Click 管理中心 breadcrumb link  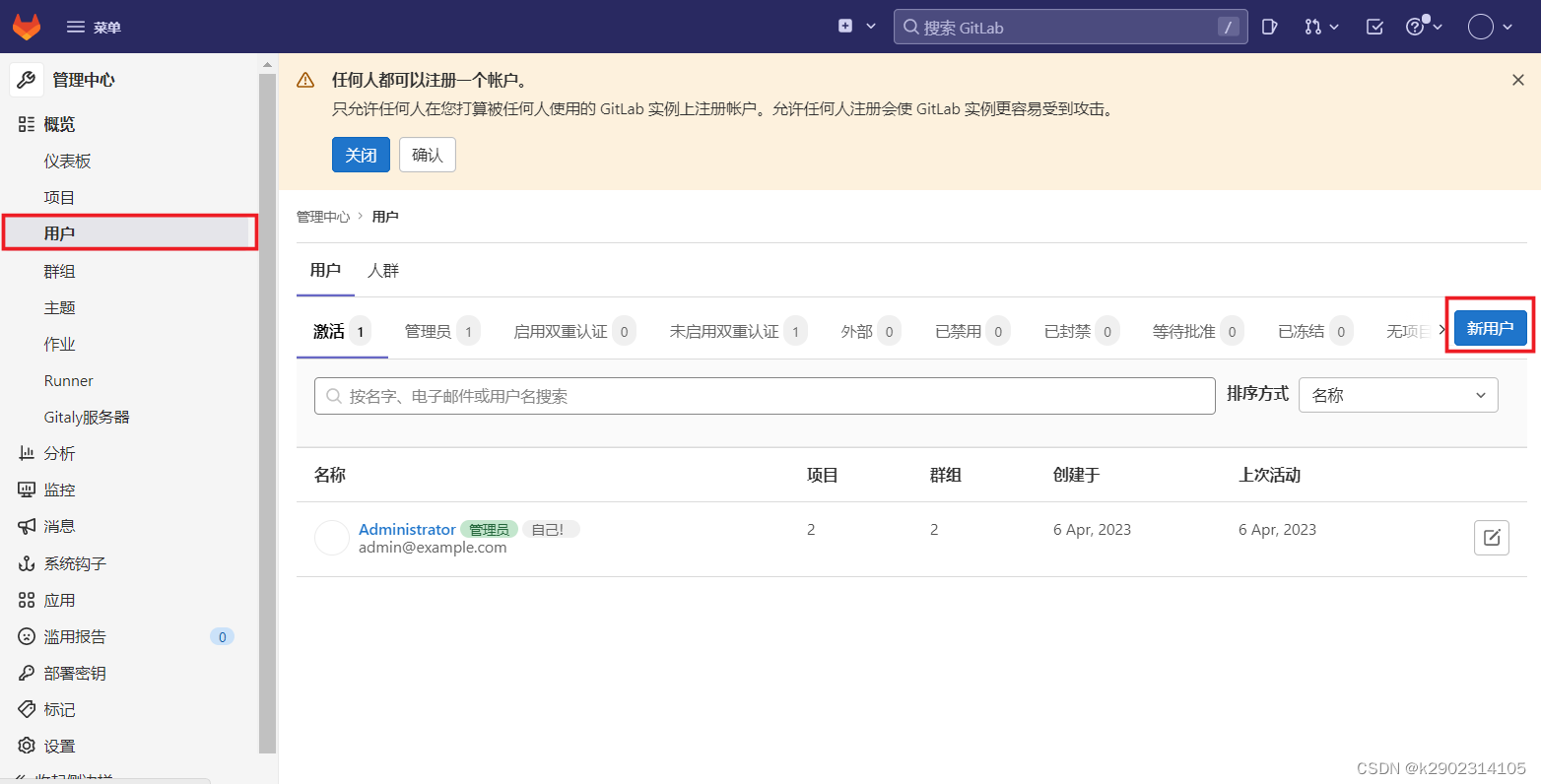coord(323,217)
